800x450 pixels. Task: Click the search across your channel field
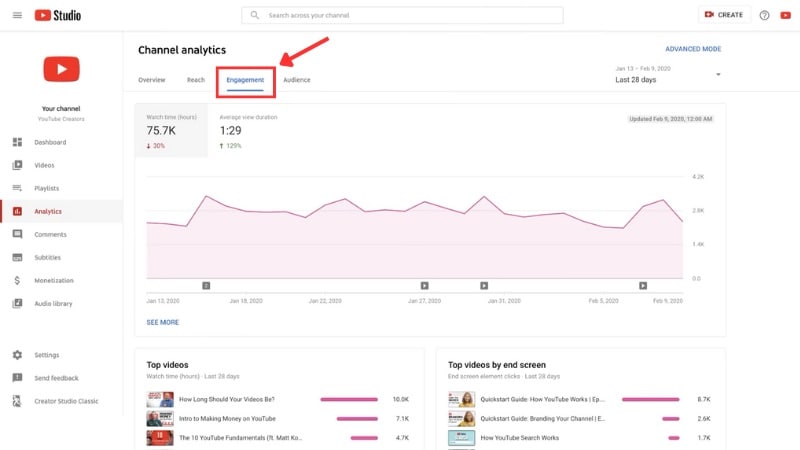tap(403, 15)
